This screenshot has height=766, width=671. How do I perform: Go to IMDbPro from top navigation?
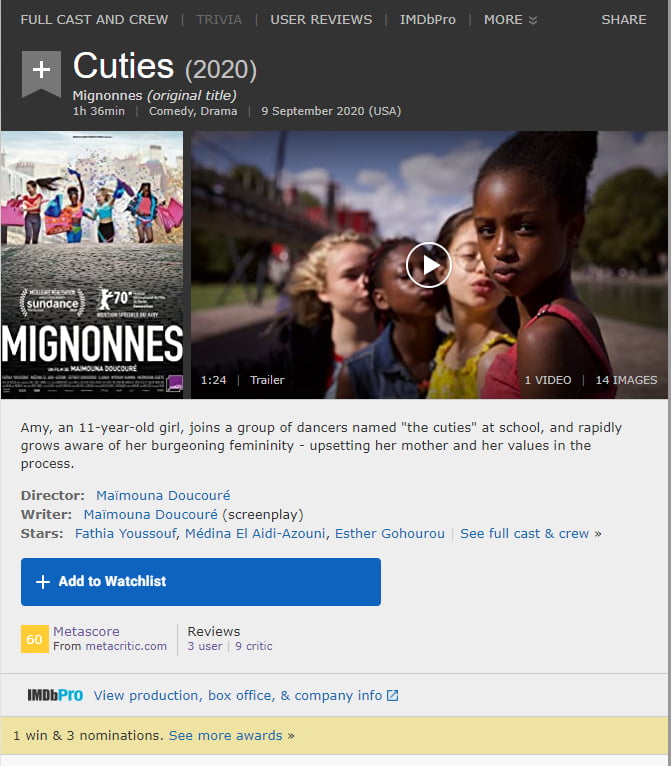tap(427, 20)
